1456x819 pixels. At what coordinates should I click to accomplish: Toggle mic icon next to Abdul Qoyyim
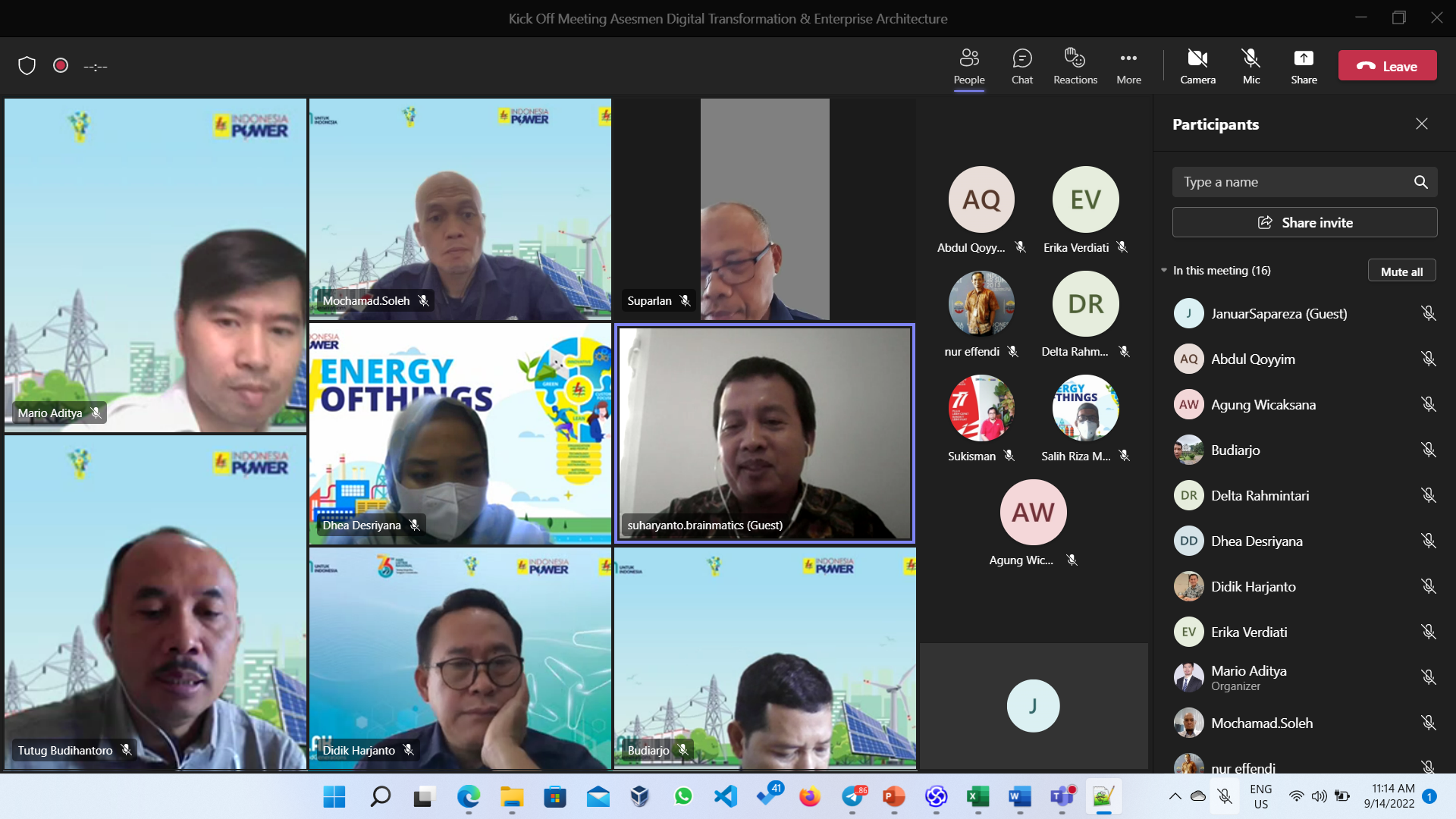(x=1428, y=359)
